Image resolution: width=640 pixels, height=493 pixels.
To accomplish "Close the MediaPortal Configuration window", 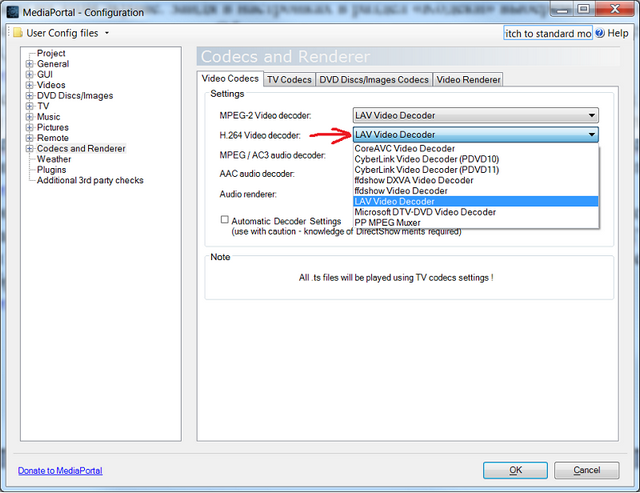I will (x=615, y=9).
